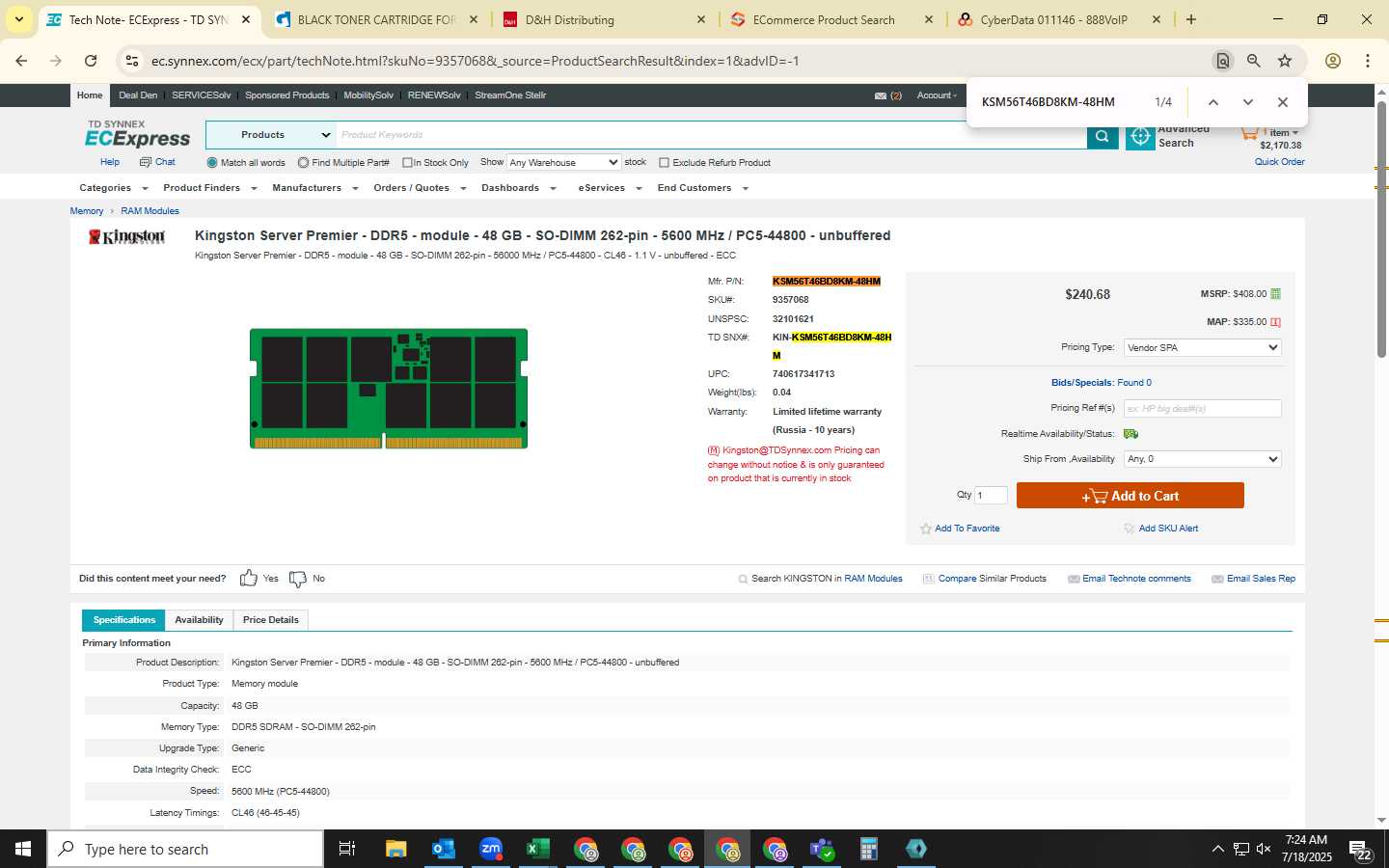Click thumbs down No icon

[x=298, y=579]
